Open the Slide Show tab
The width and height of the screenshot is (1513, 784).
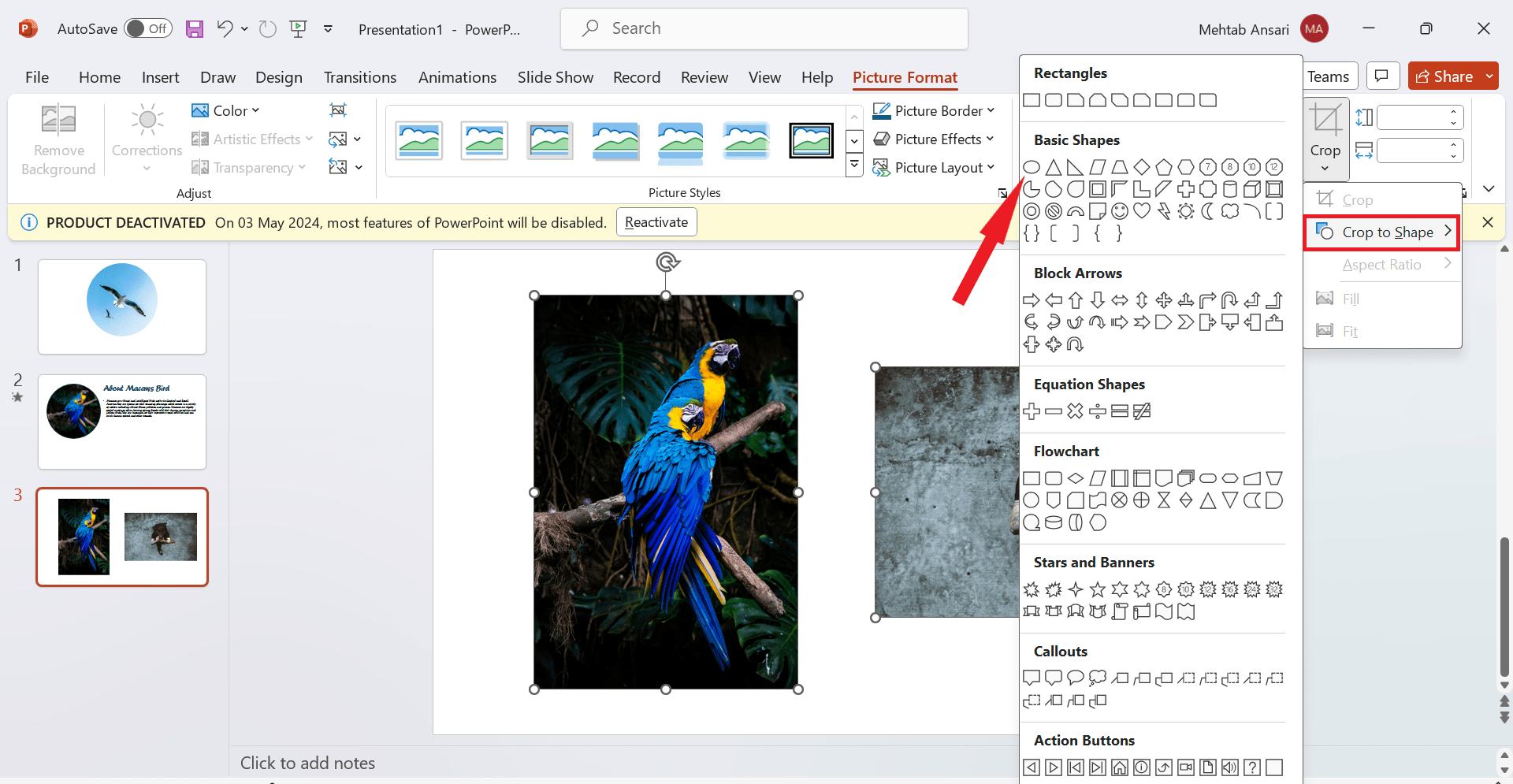click(556, 77)
